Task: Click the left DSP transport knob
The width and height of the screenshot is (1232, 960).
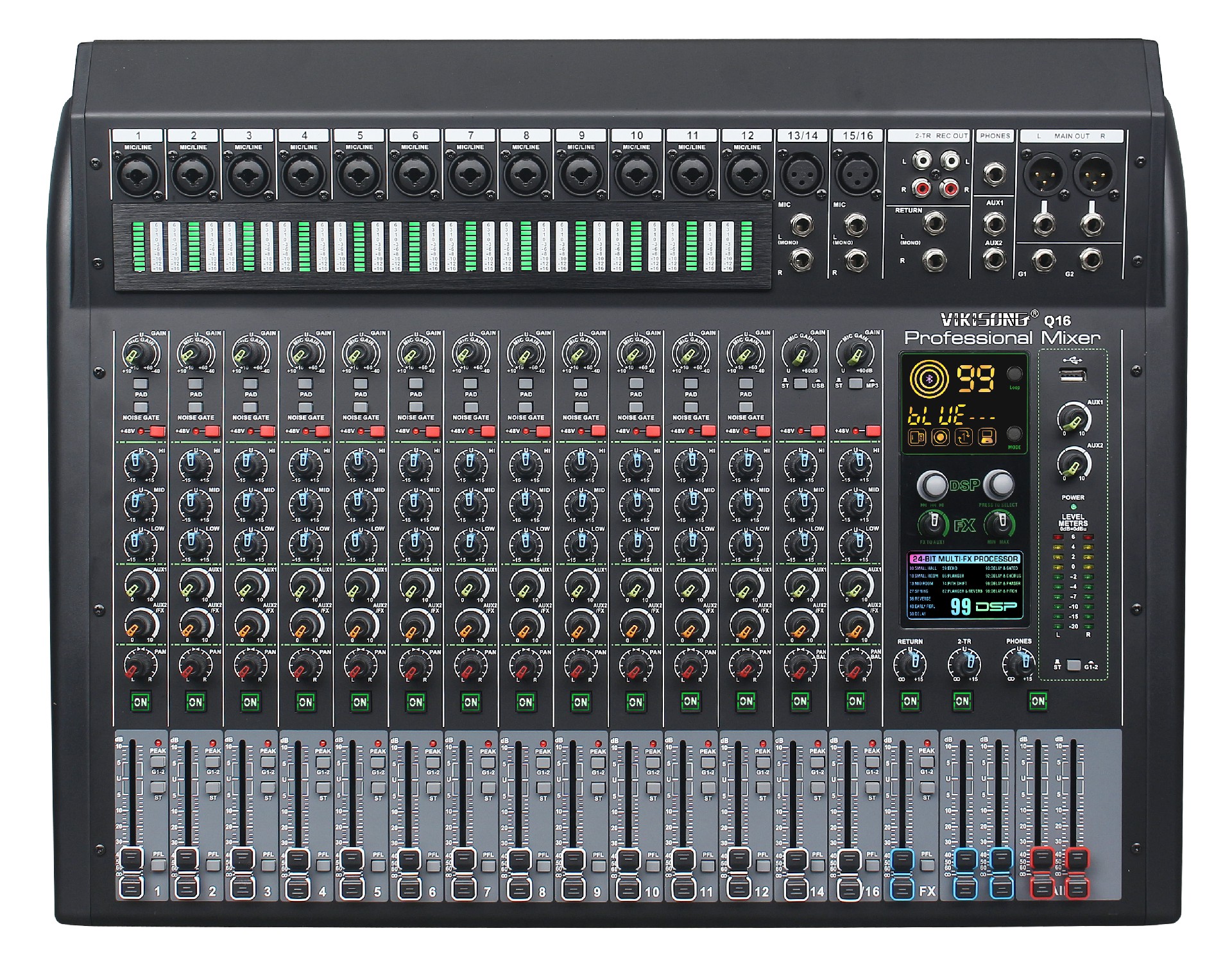Action: tap(933, 485)
